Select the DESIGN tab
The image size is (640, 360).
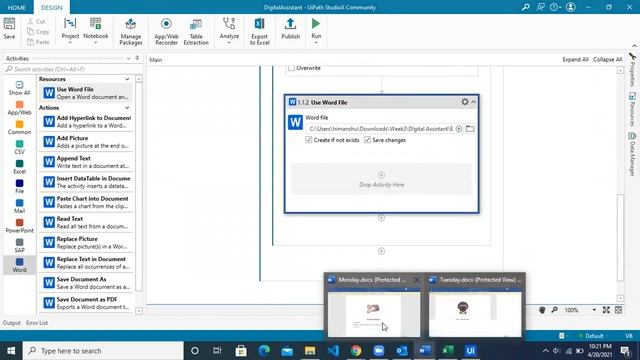pyautogui.click(x=51, y=7)
